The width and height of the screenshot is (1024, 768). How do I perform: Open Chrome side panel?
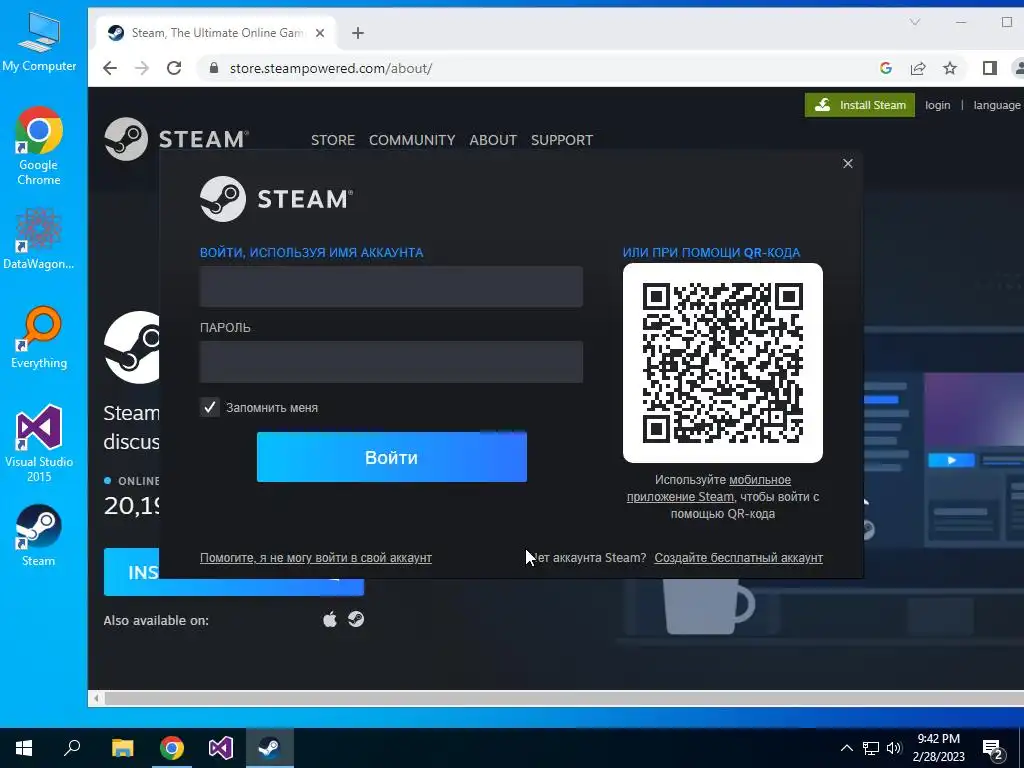click(989, 68)
